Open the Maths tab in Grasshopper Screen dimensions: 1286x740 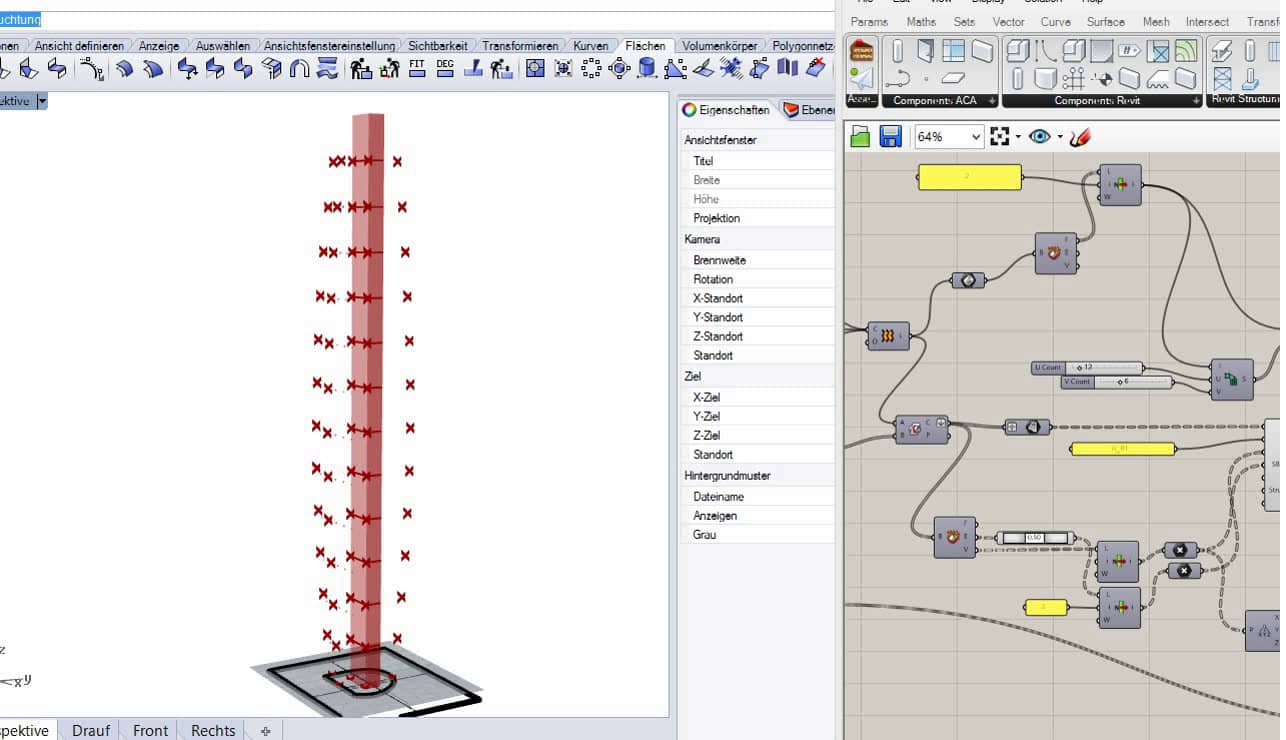(921, 21)
